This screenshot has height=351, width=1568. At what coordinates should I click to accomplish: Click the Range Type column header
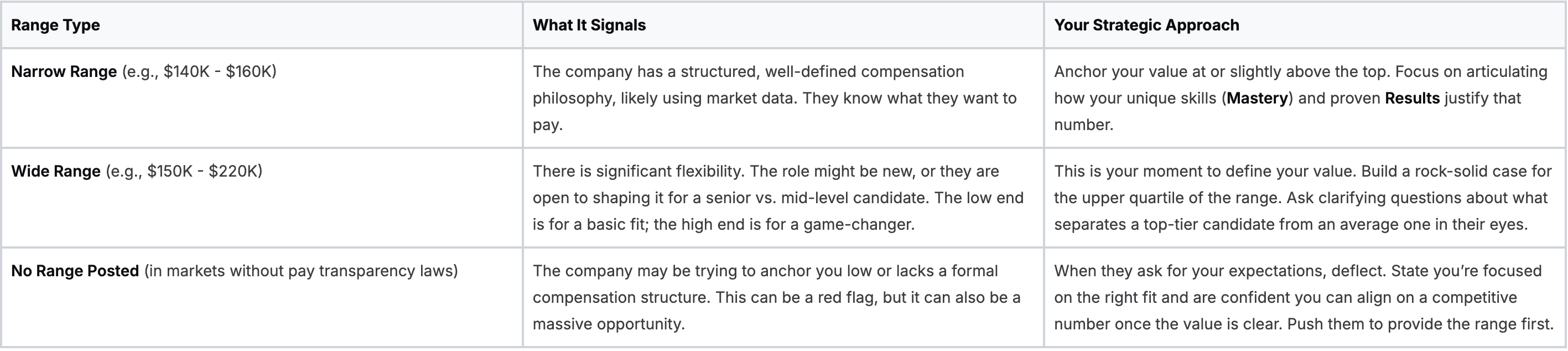point(55,25)
